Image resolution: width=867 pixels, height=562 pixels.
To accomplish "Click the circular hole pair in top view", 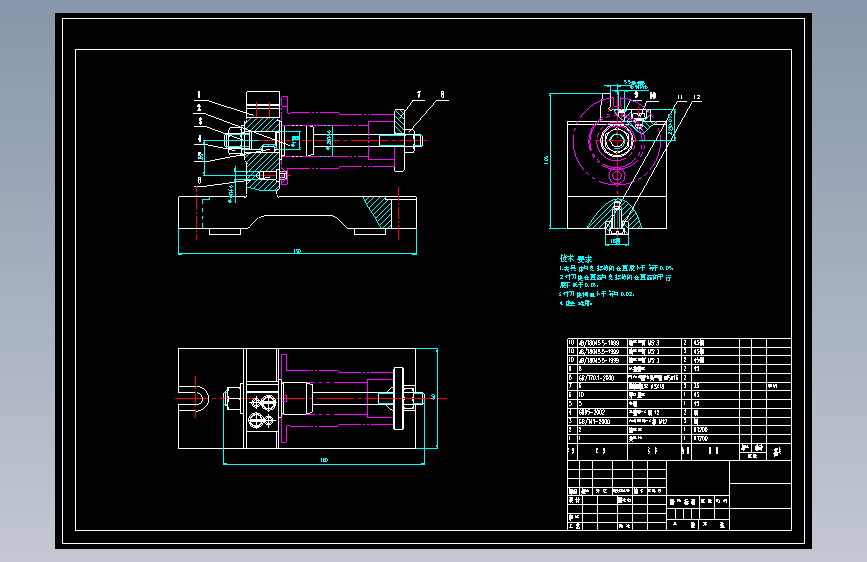I will (263, 411).
